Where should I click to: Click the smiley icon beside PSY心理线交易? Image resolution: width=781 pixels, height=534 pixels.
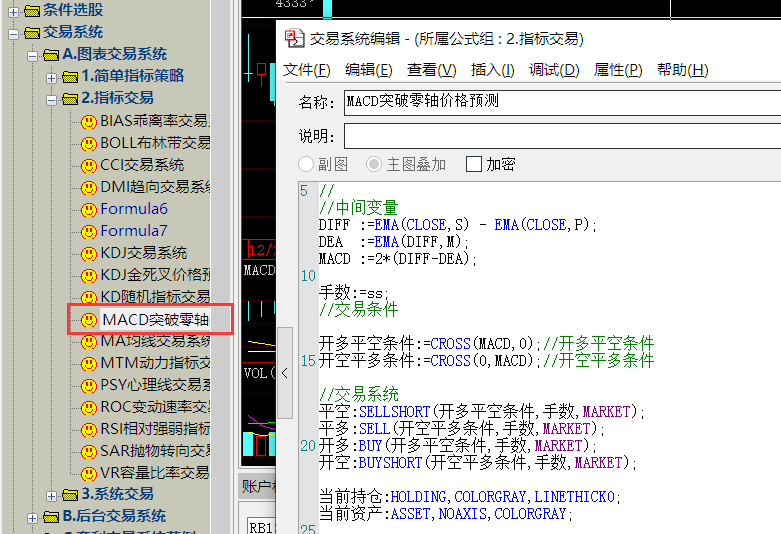tap(89, 386)
